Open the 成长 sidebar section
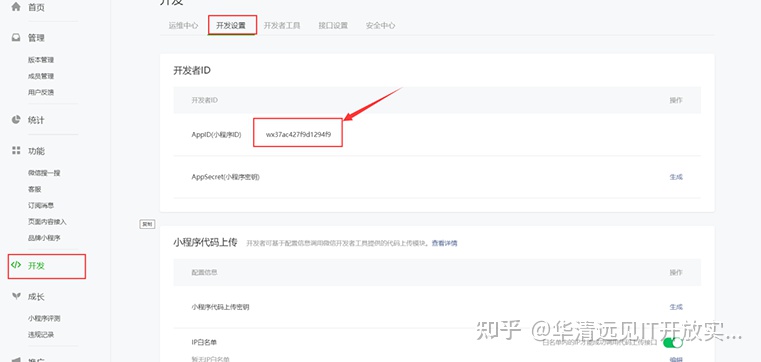This screenshot has width=761, height=362. coord(36,296)
